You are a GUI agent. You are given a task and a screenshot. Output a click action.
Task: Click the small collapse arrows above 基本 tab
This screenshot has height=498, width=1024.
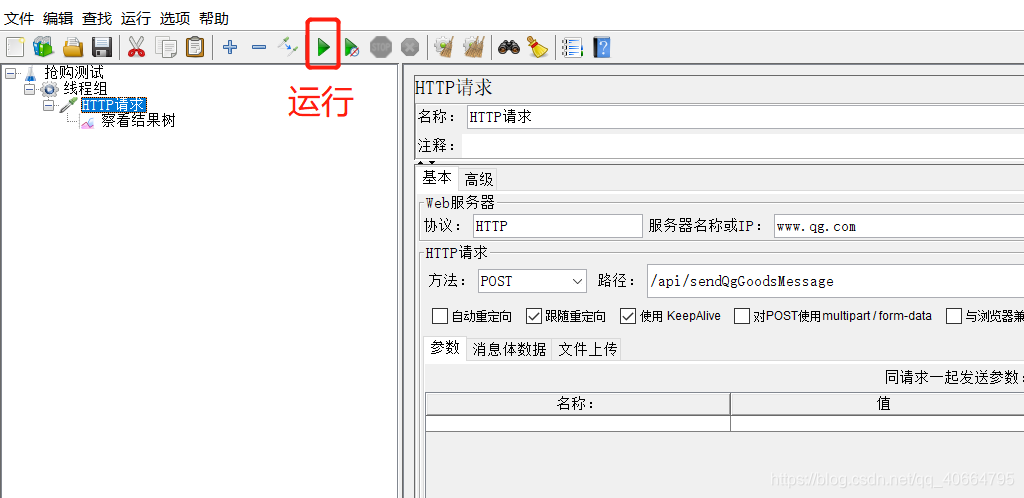426,162
